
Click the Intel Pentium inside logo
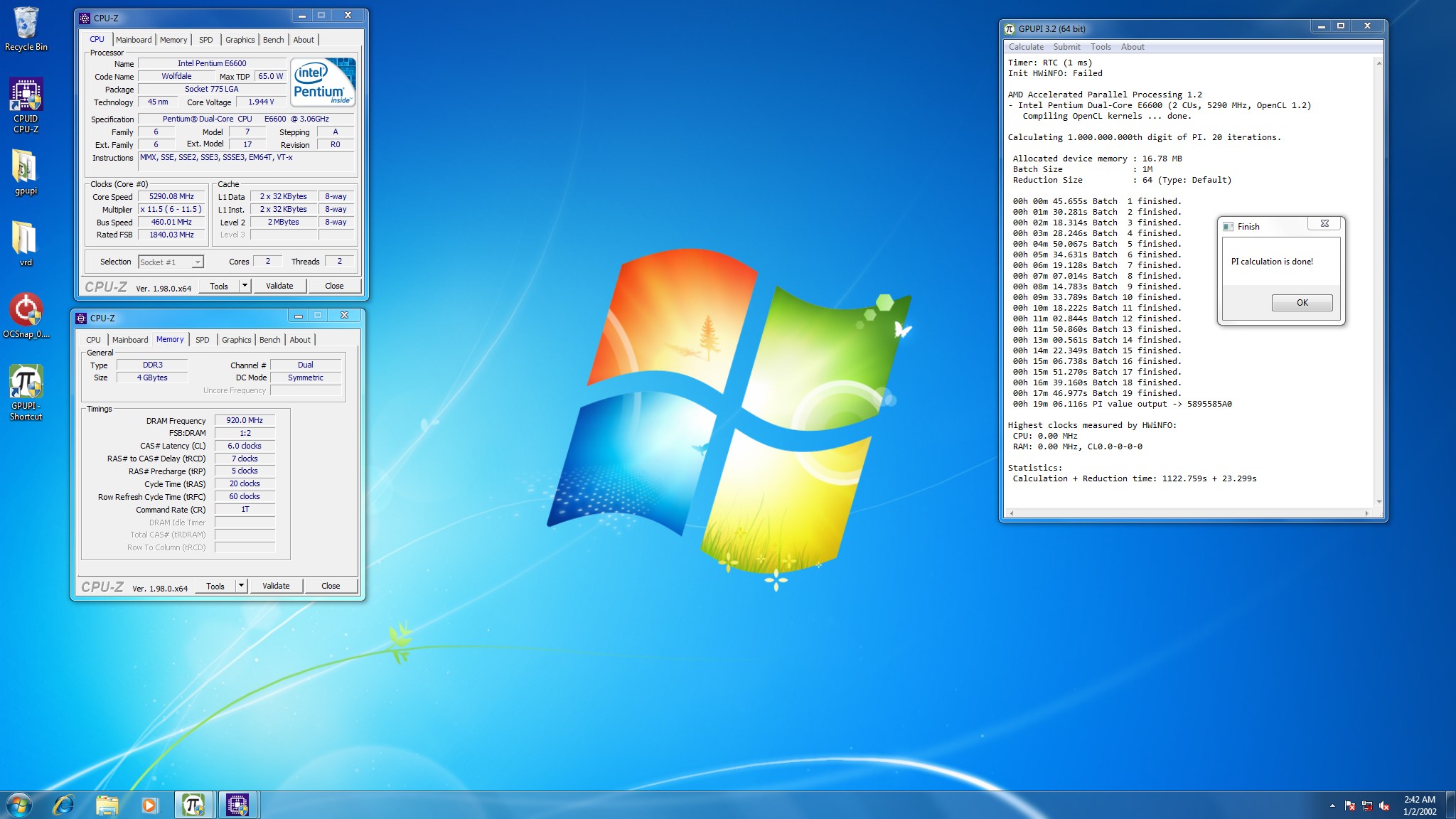(x=323, y=82)
